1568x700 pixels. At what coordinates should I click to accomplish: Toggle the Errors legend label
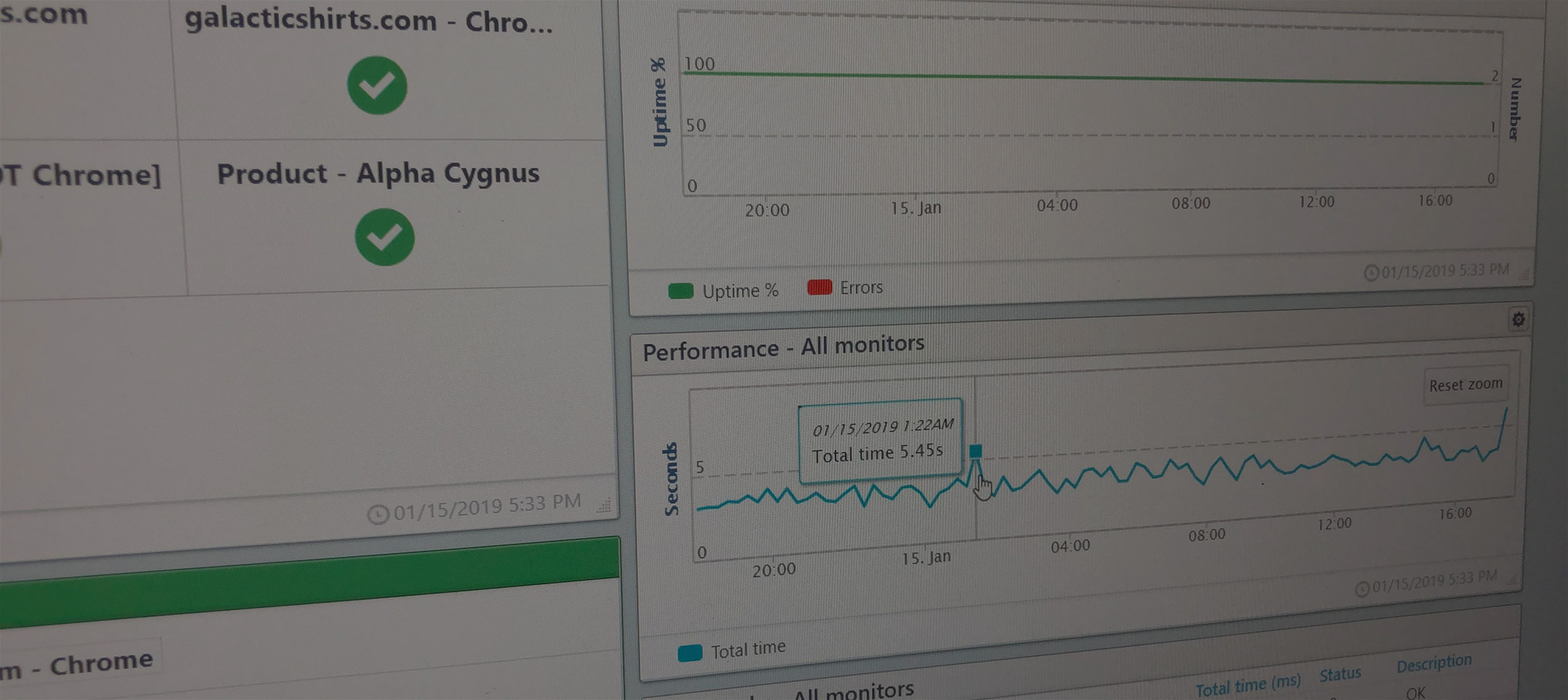[x=861, y=288]
